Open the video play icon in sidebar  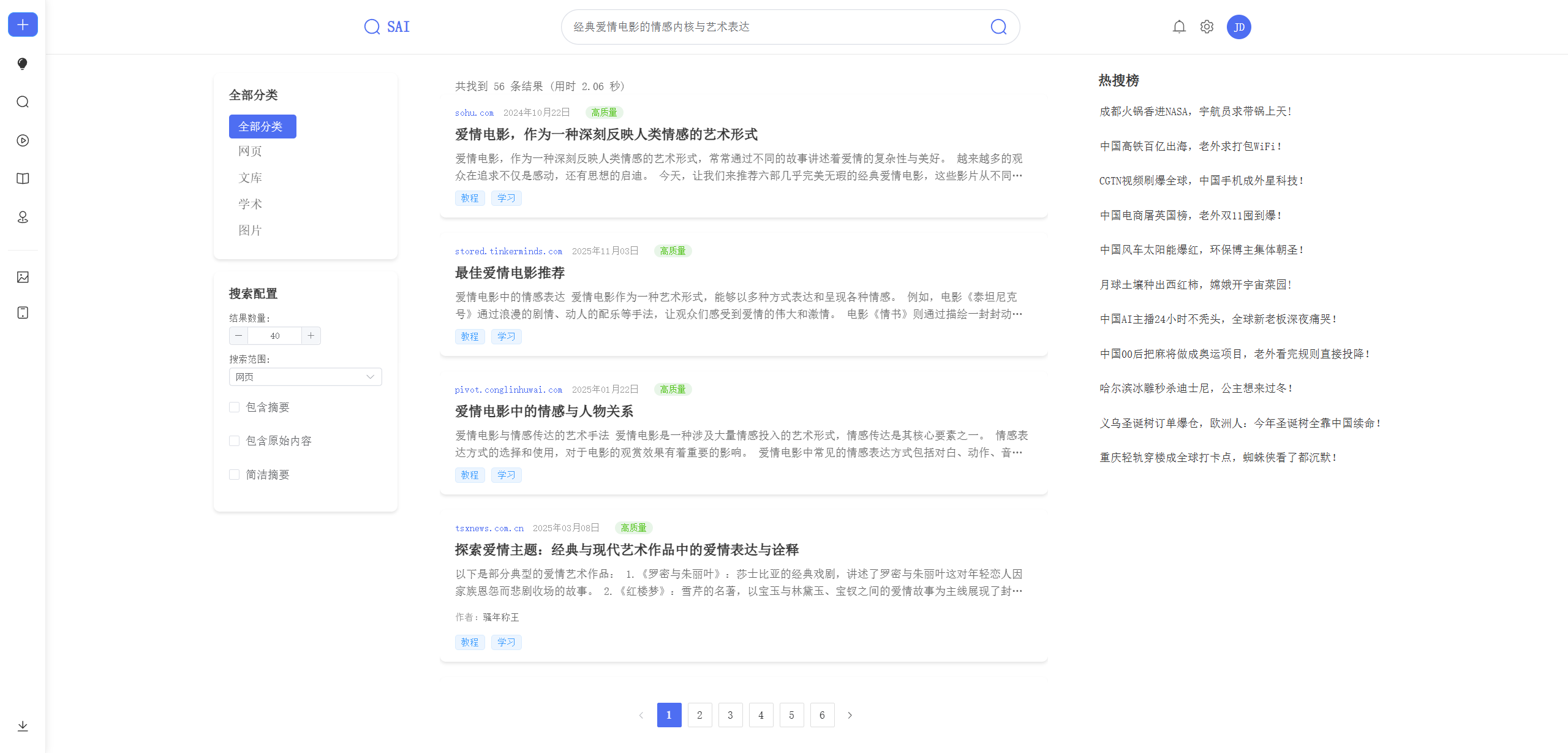pos(23,140)
